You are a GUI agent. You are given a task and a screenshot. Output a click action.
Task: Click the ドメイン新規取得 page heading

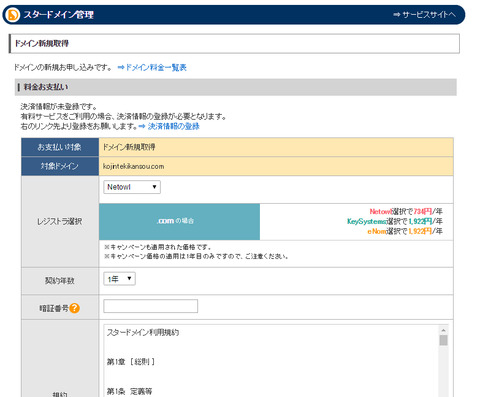tap(42, 43)
